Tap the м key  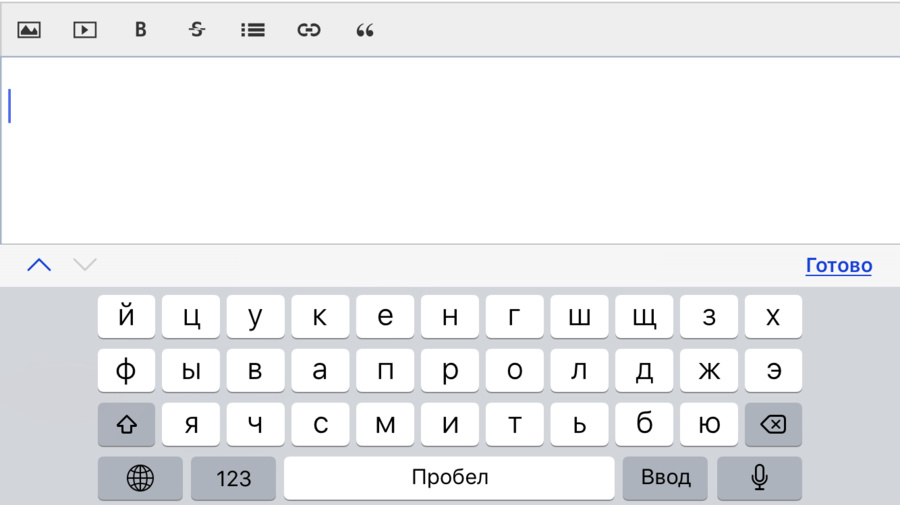click(x=385, y=424)
